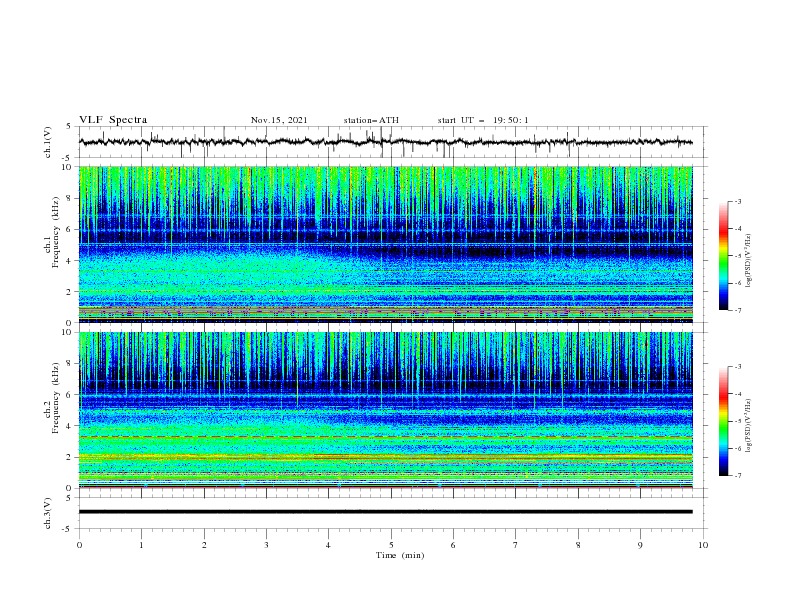The width and height of the screenshot is (792, 612).
Task: Click the ch.1 spectrogram color scale bar
Action: 723,256
